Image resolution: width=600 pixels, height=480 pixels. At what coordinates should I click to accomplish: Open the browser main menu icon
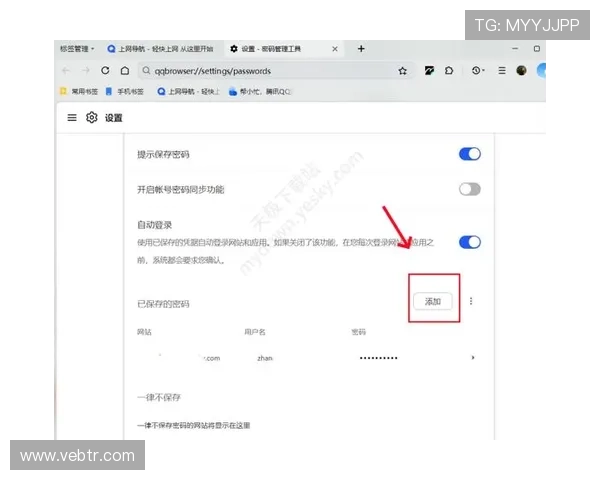coord(502,71)
